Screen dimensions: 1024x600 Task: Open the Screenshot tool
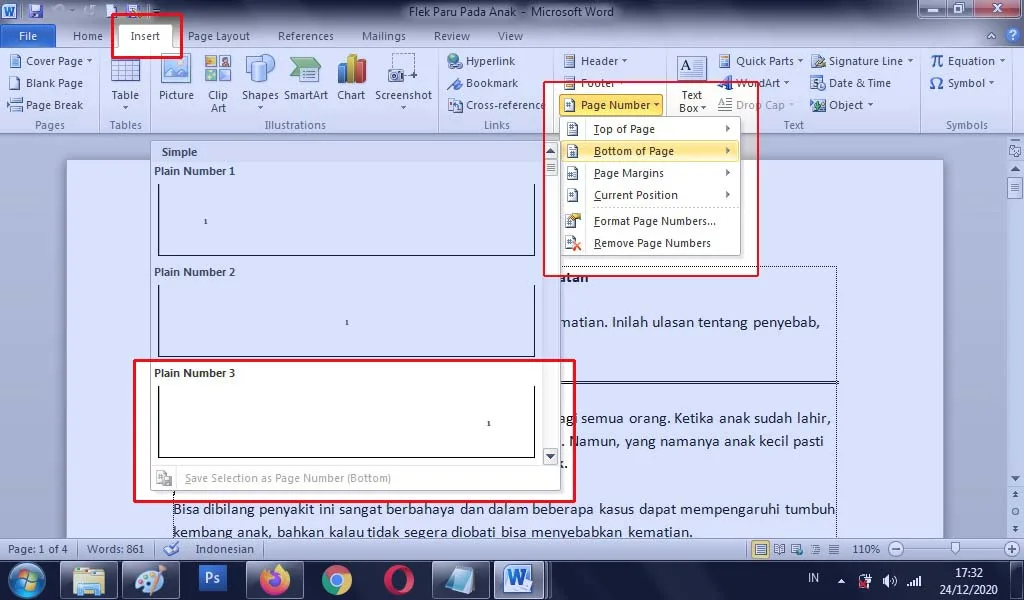coord(403,84)
